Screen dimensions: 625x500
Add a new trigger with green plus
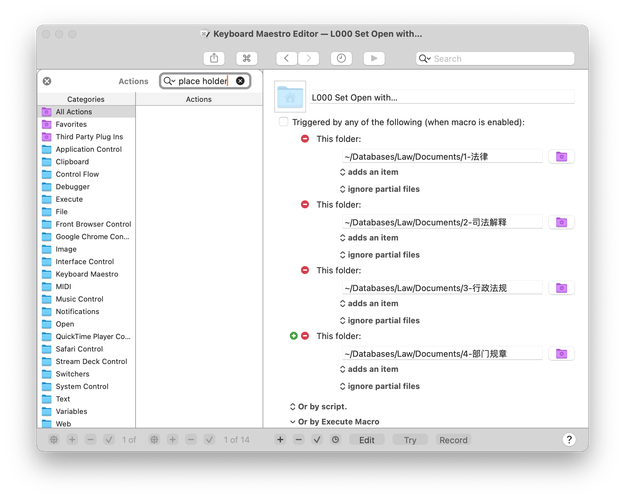point(294,336)
